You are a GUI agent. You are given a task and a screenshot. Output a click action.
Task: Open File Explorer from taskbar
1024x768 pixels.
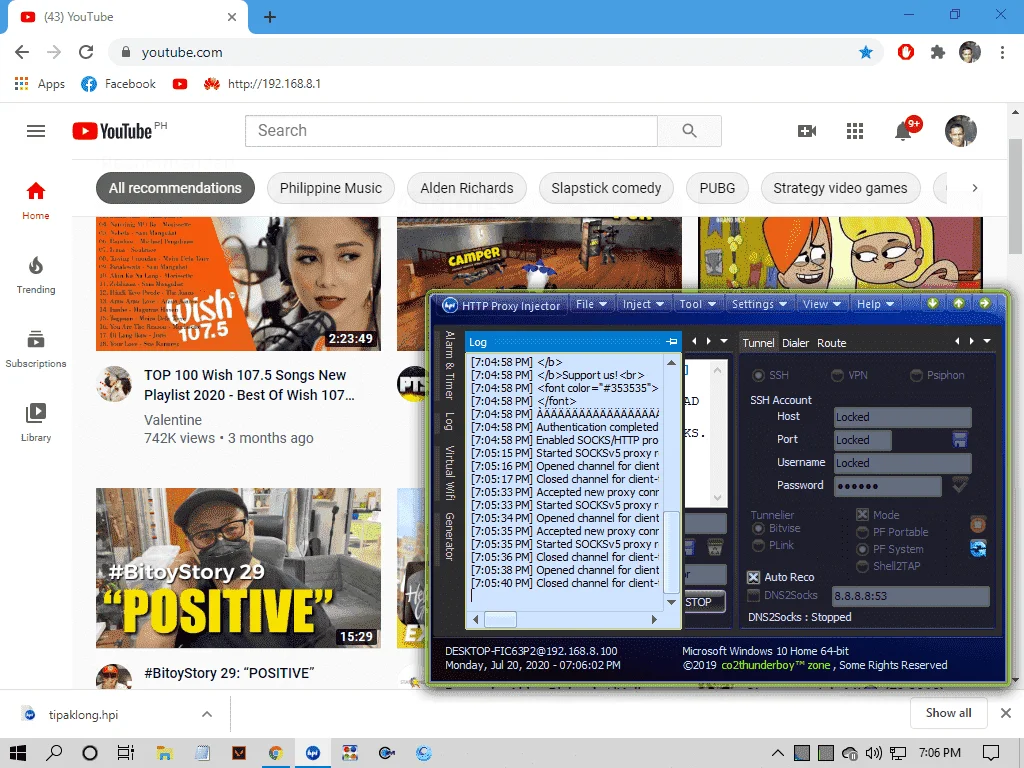coord(164,753)
